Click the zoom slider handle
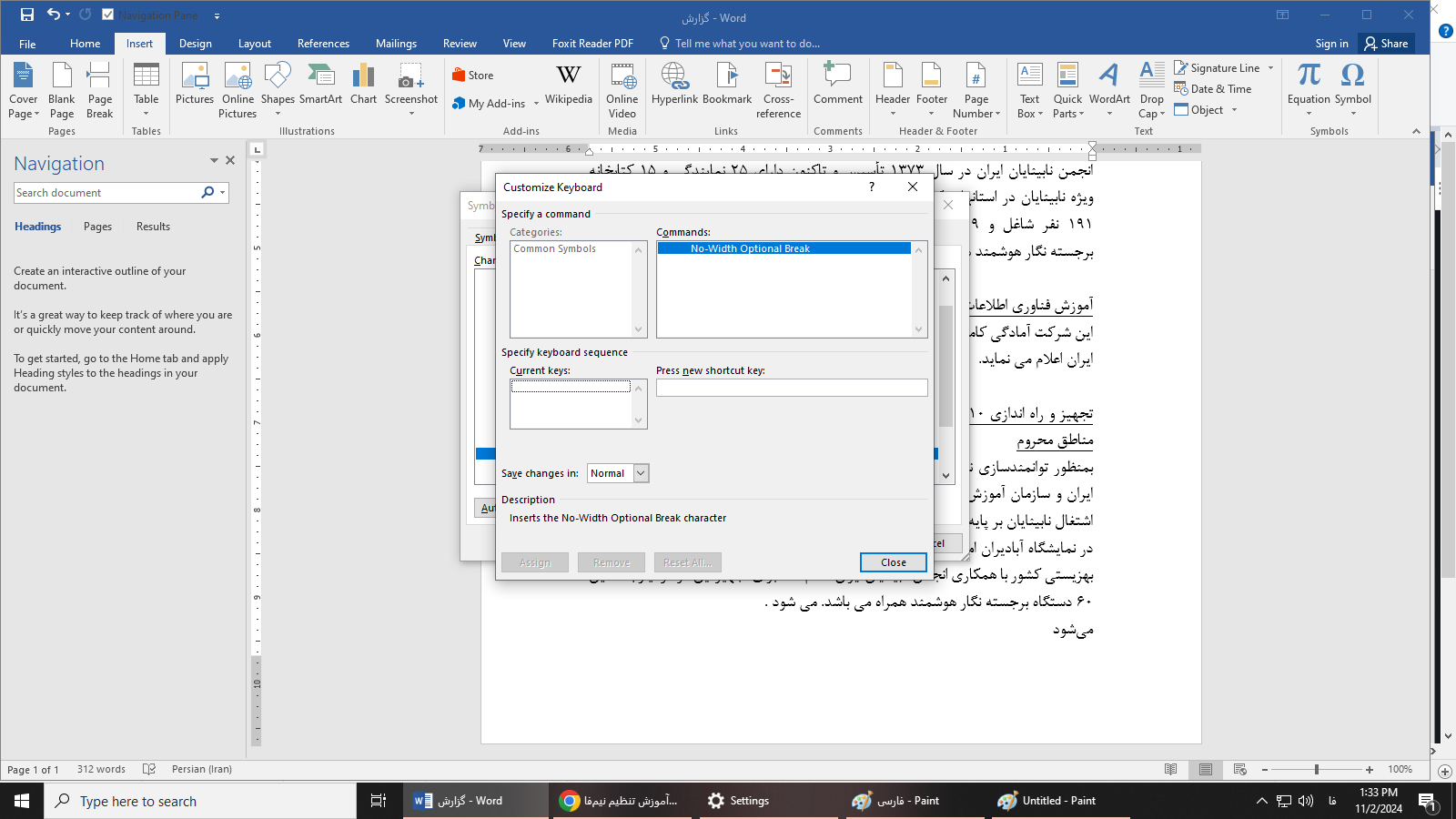1456x819 pixels. (1316, 770)
